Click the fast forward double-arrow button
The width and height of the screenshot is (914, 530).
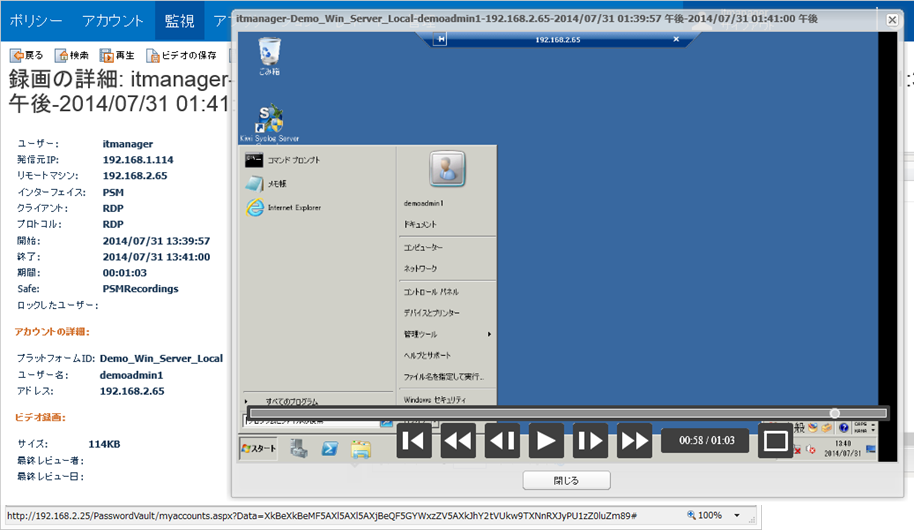tap(634, 440)
